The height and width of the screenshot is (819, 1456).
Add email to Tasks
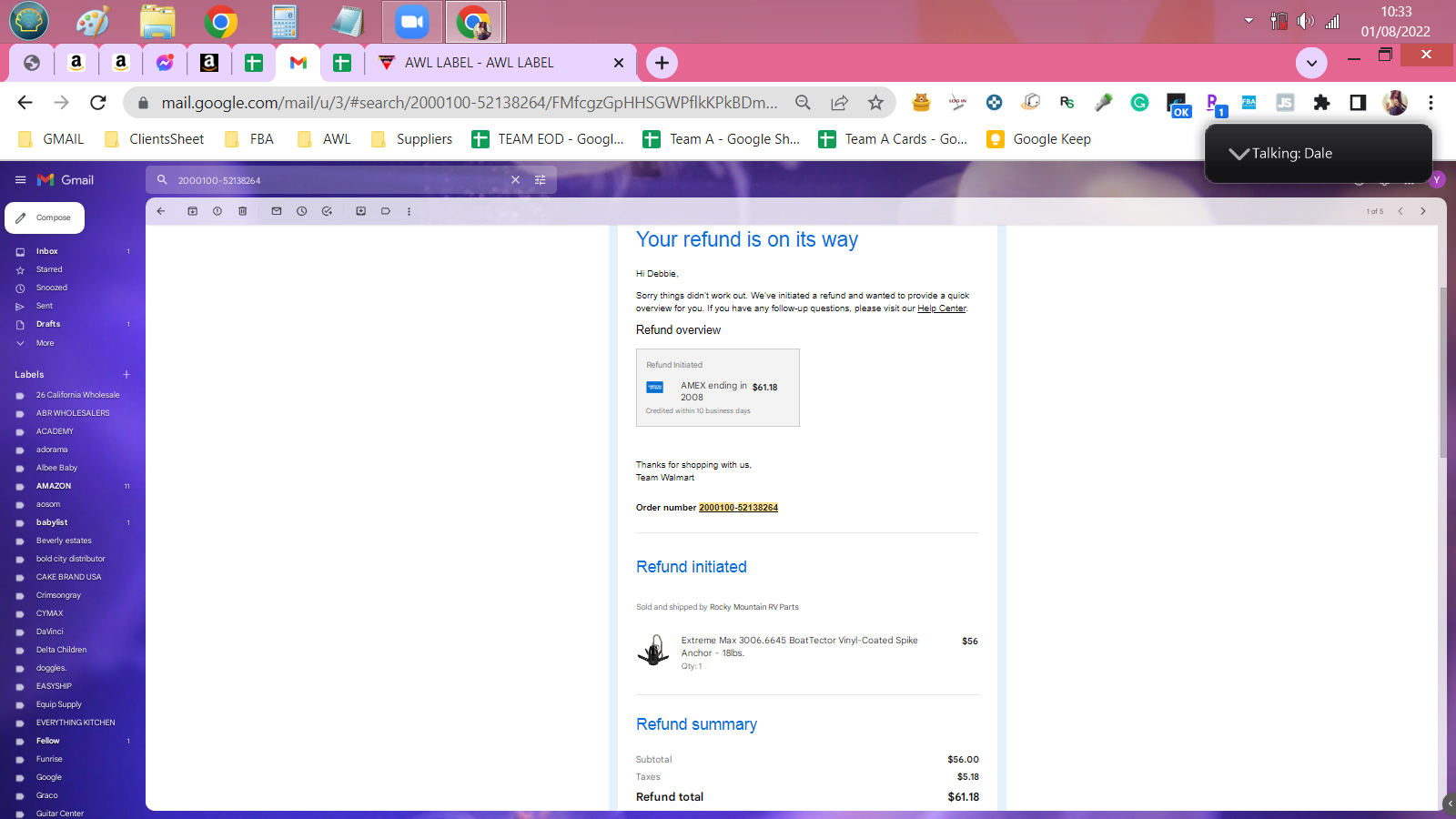(x=327, y=211)
